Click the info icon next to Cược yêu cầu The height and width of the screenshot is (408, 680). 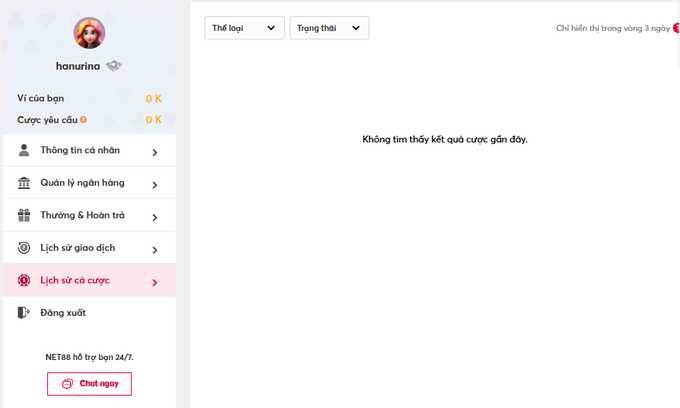[83, 120]
